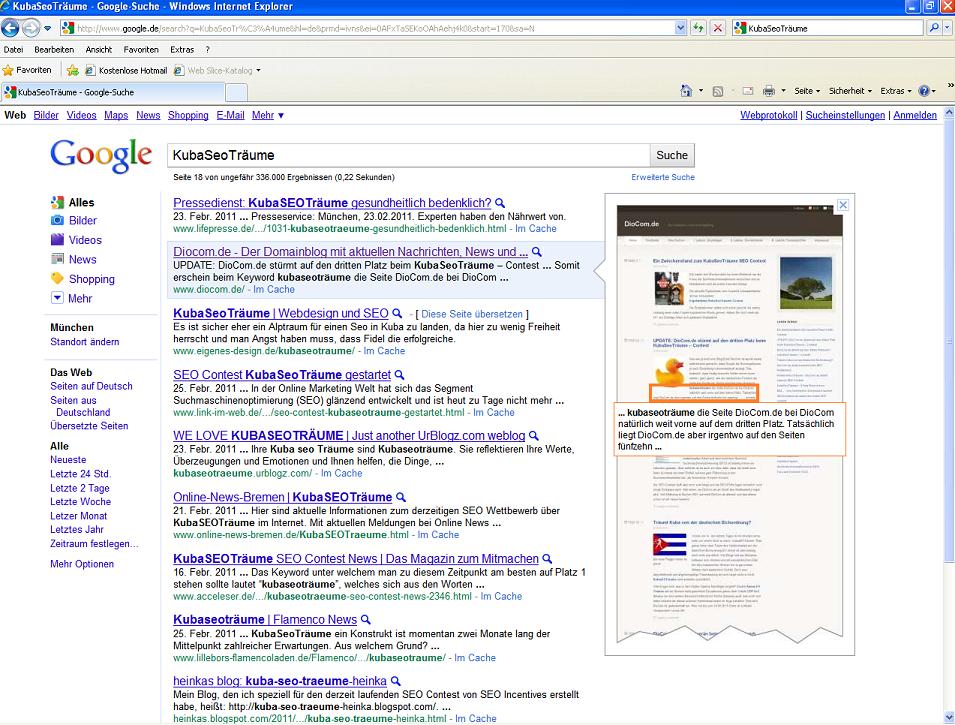
Task: Open the Ansicht menu
Action: [x=99, y=50]
